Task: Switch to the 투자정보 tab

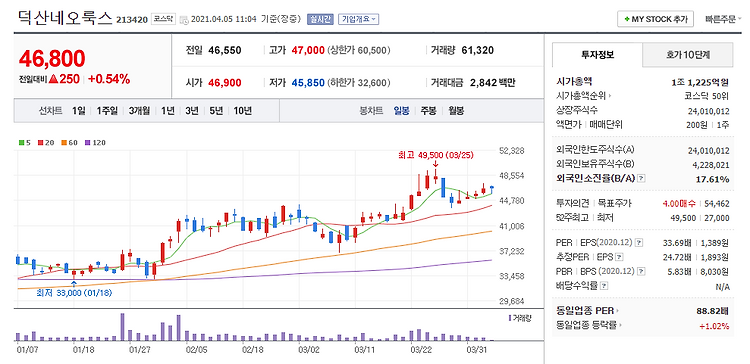Action: tap(597, 55)
